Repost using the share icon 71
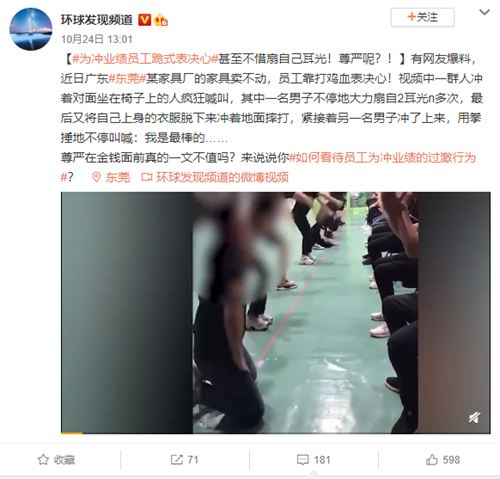Screen dimensions: 500x479 pos(184,460)
